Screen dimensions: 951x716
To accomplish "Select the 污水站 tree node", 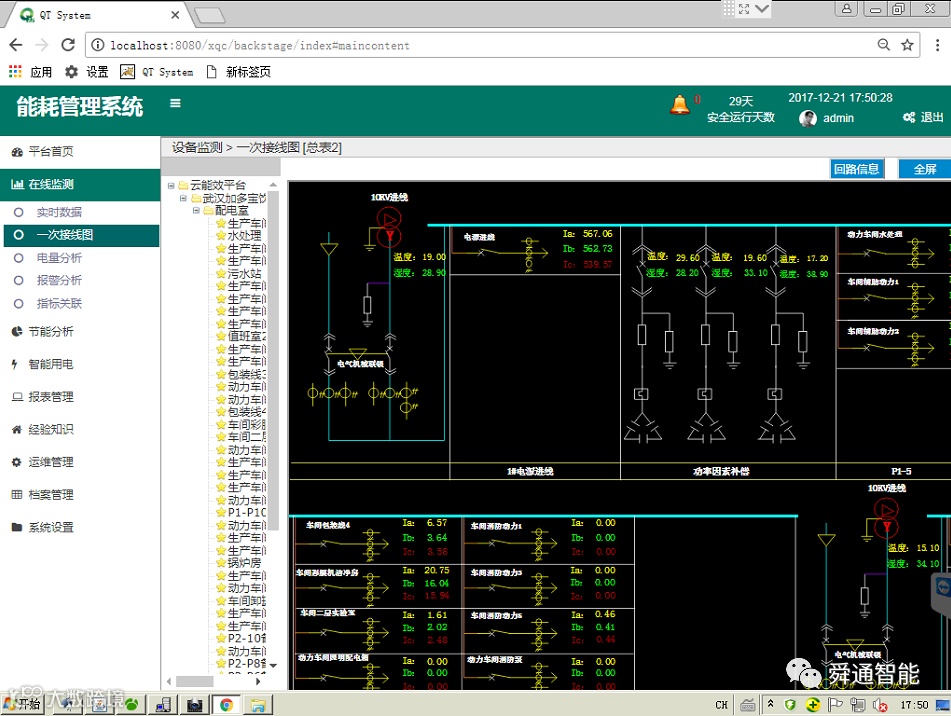I will pyautogui.click(x=244, y=273).
